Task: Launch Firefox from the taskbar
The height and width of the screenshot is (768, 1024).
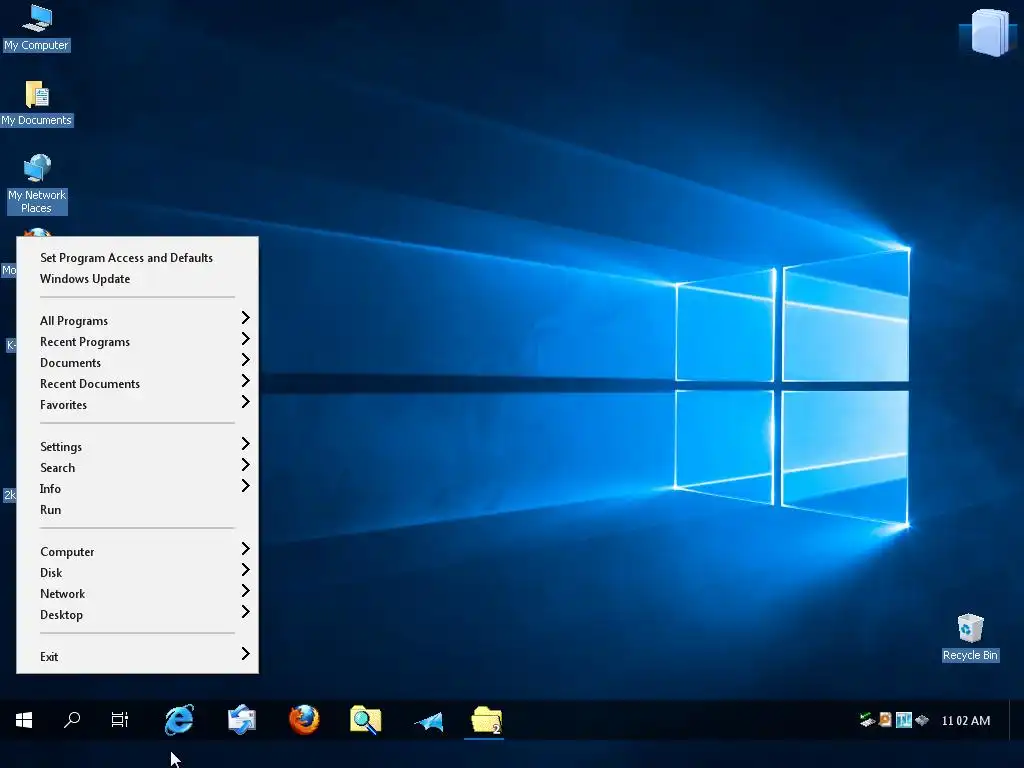Action: pyautogui.click(x=304, y=720)
